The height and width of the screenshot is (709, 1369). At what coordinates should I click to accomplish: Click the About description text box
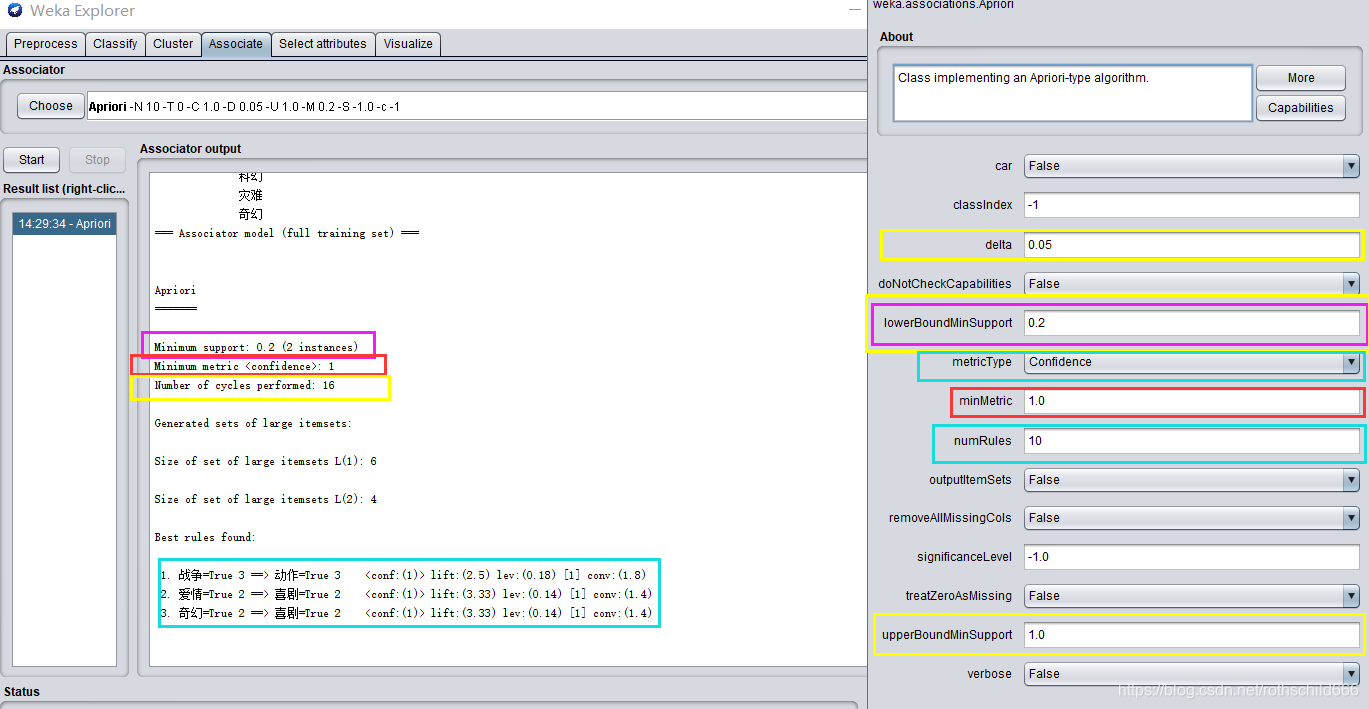[x=1072, y=94]
